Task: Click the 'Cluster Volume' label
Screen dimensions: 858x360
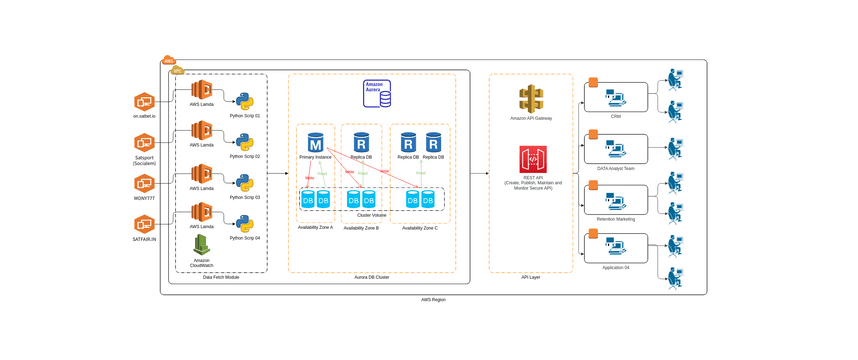Action: (x=372, y=215)
